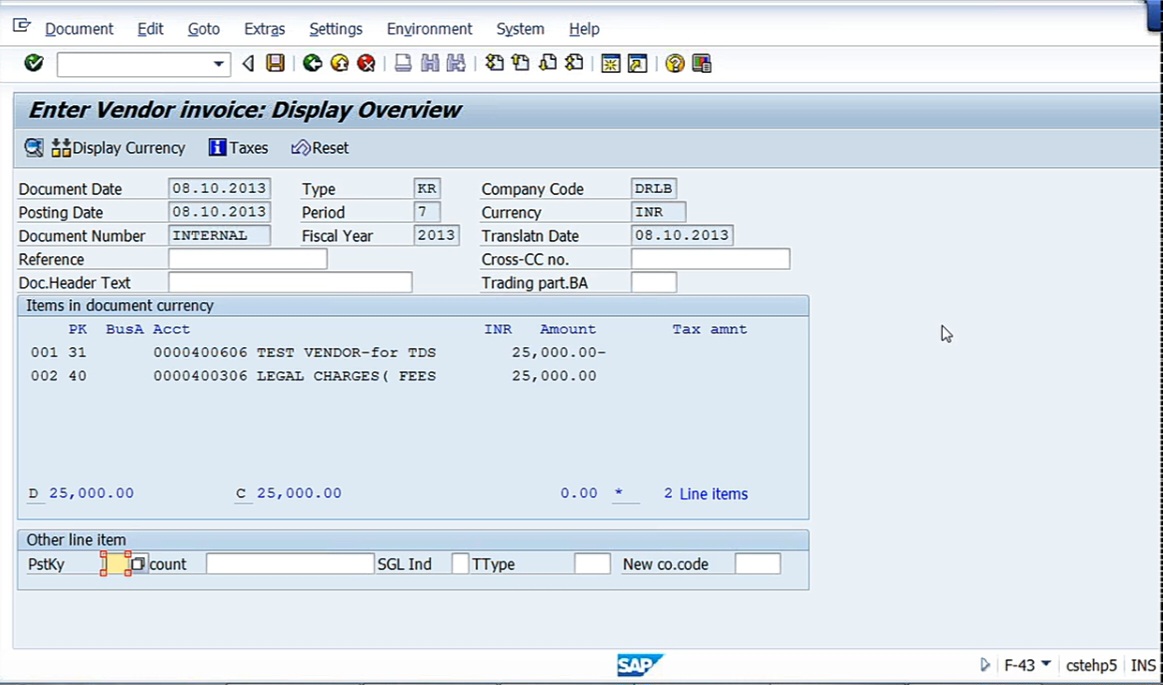Save the document with floppy icon
Screen dimensions: 1163x685
coord(275,63)
